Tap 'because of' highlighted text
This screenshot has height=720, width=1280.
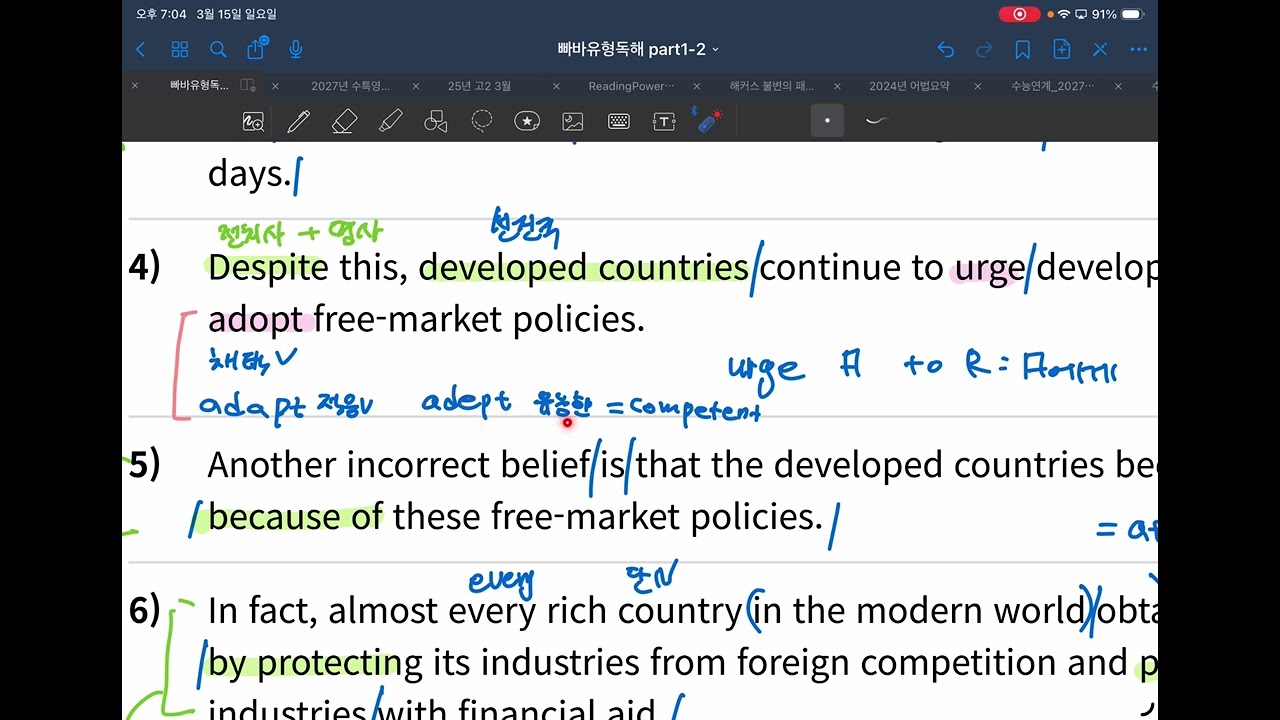[x=295, y=517]
